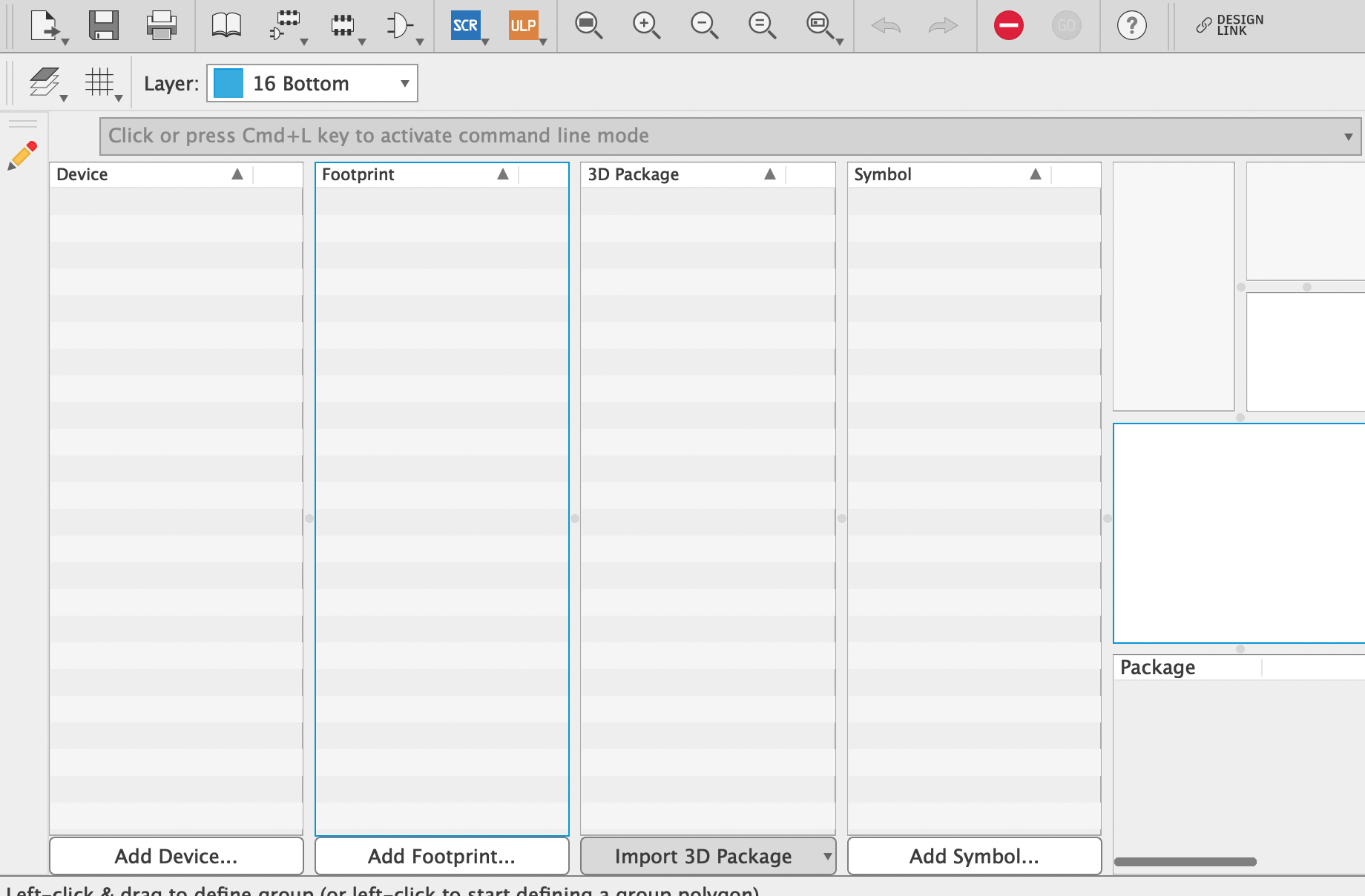
Task: Activate the zoom to selection magnifier
Action: pos(820,25)
